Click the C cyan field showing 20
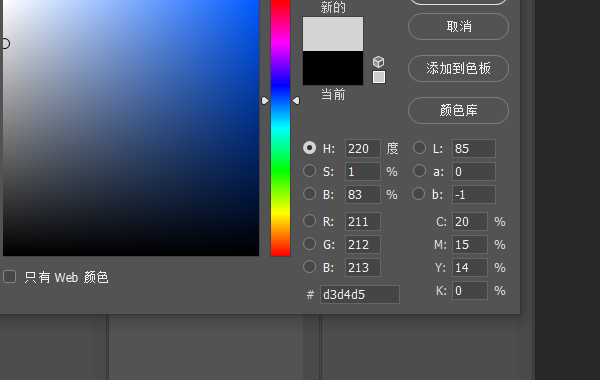This screenshot has width=600, height=380. (x=470, y=222)
